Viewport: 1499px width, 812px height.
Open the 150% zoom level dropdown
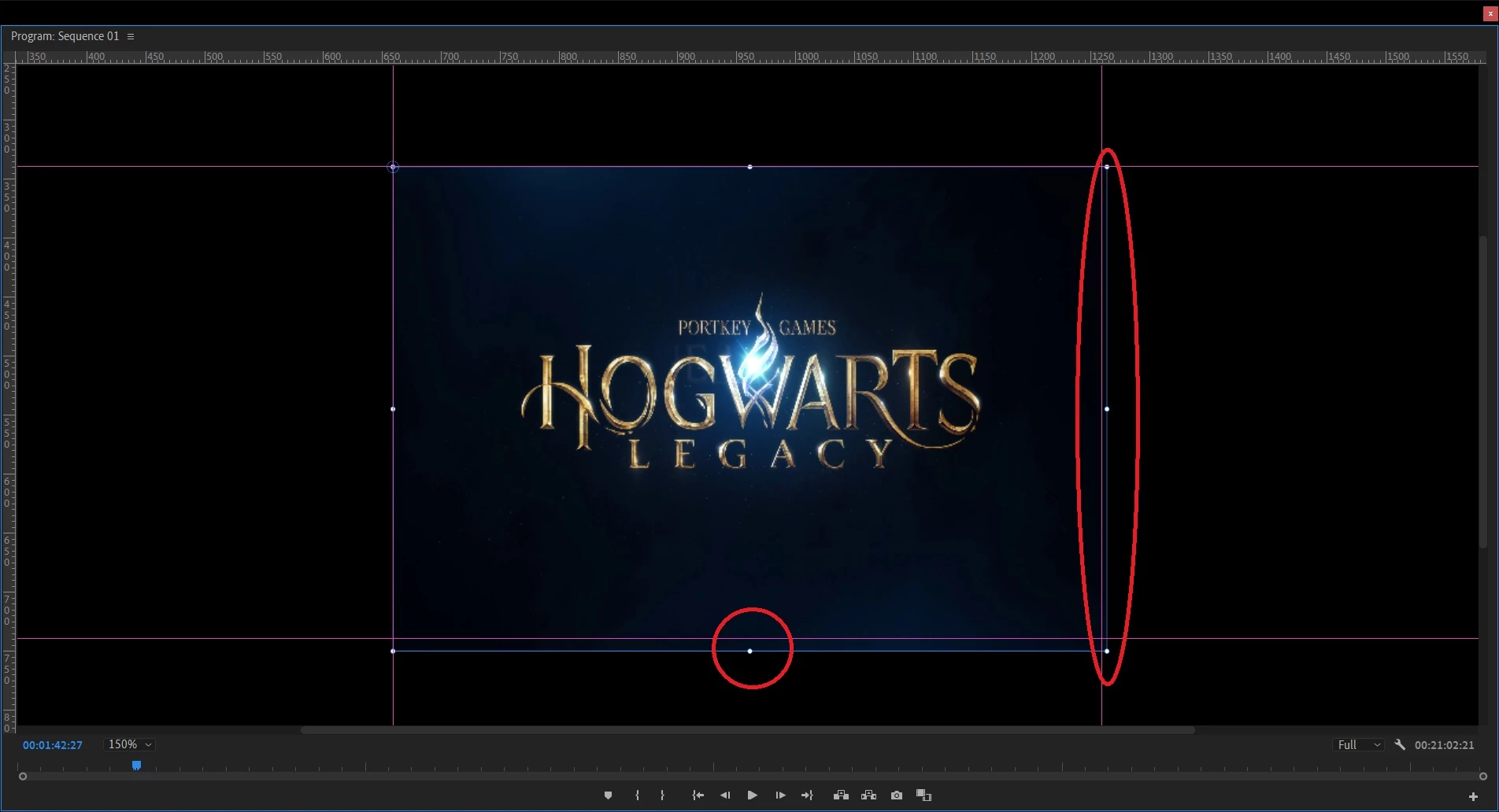coord(129,744)
